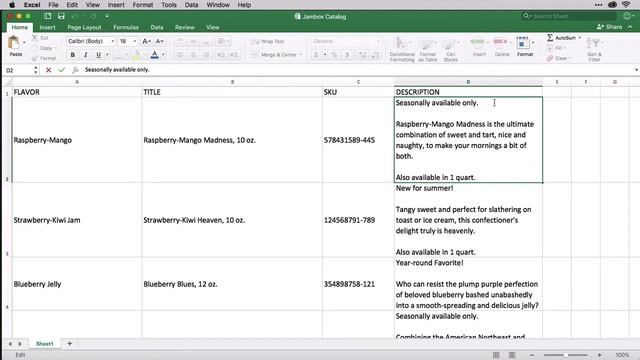The image size is (640, 360).
Task: Add a new sheet with plus icon
Action: click(70, 344)
